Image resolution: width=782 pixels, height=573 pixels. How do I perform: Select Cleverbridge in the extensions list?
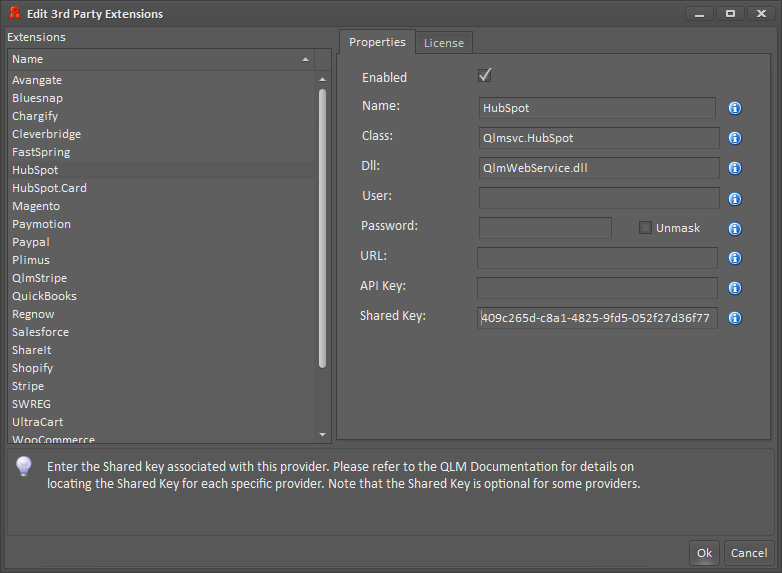[161, 134]
